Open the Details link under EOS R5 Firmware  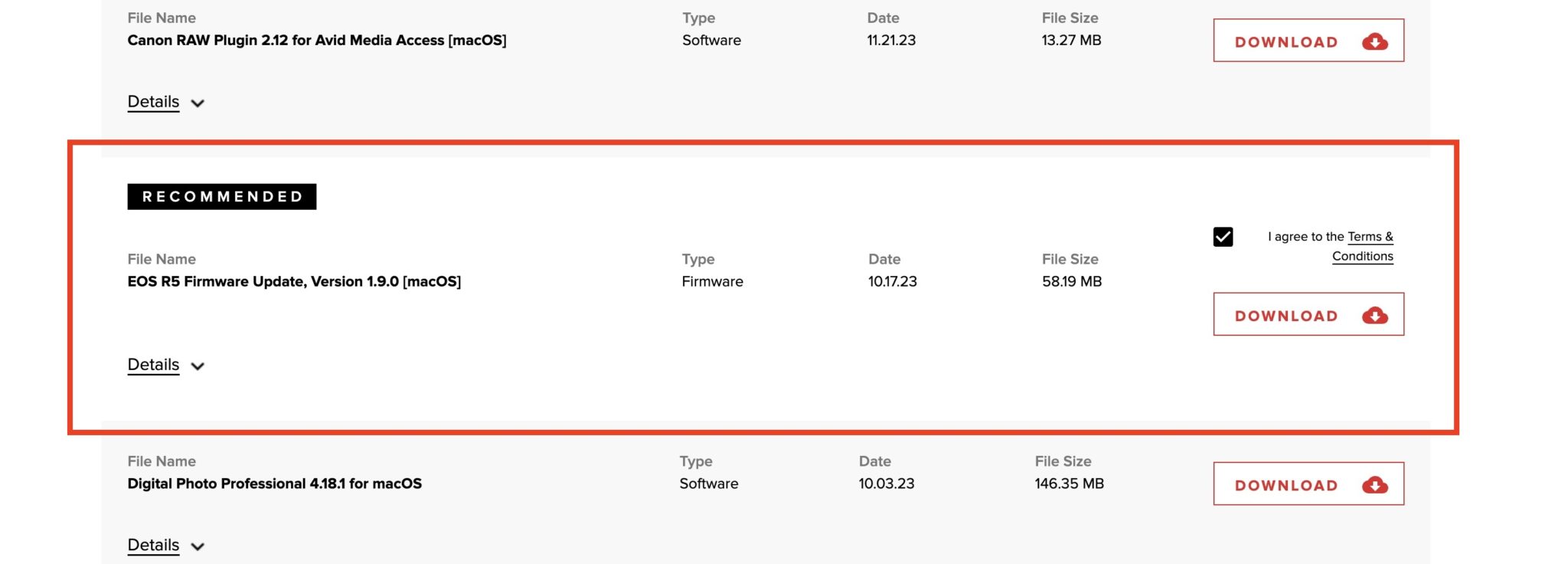[153, 365]
